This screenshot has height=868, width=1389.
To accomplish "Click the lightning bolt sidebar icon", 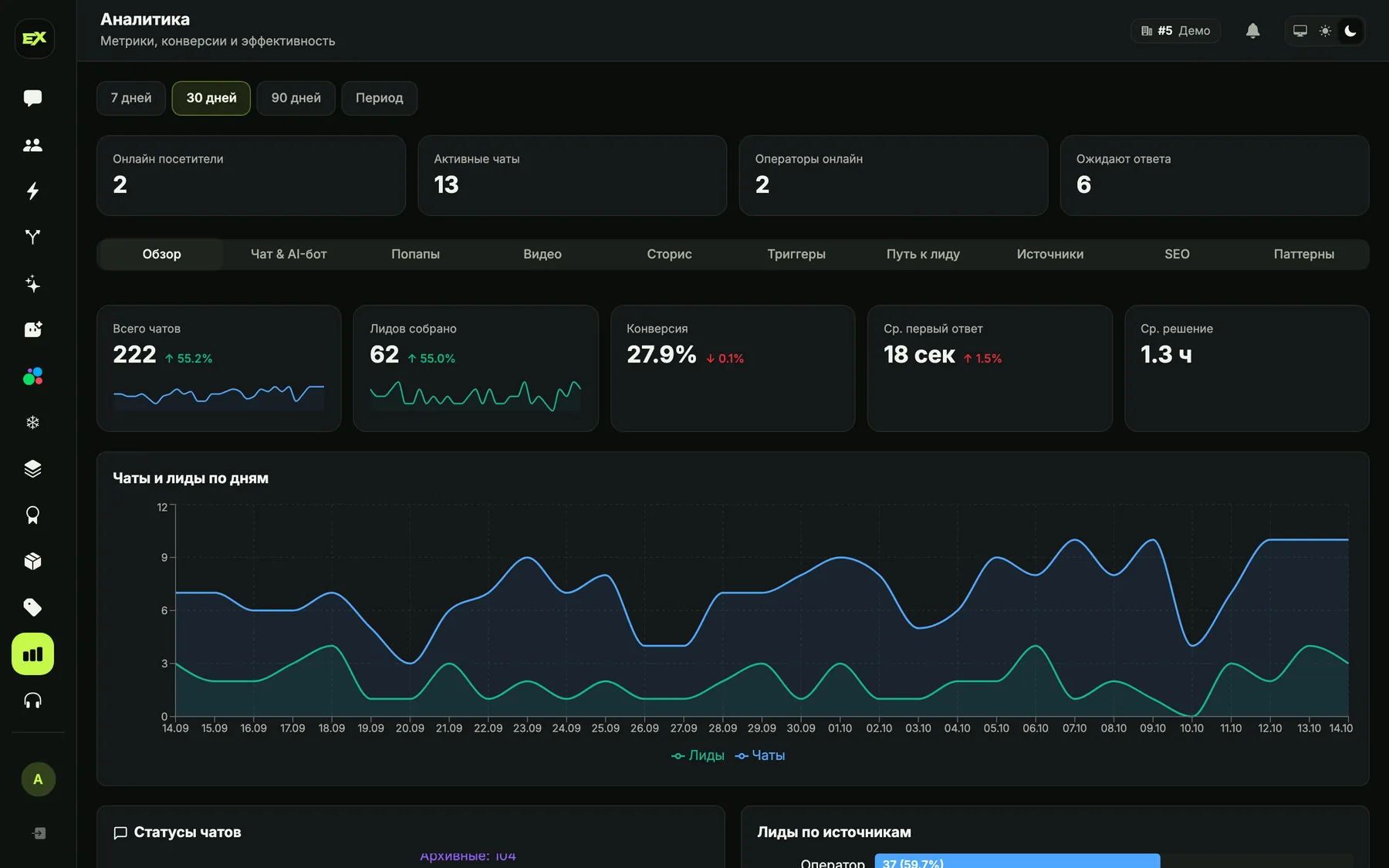I will click(x=32, y=191).
